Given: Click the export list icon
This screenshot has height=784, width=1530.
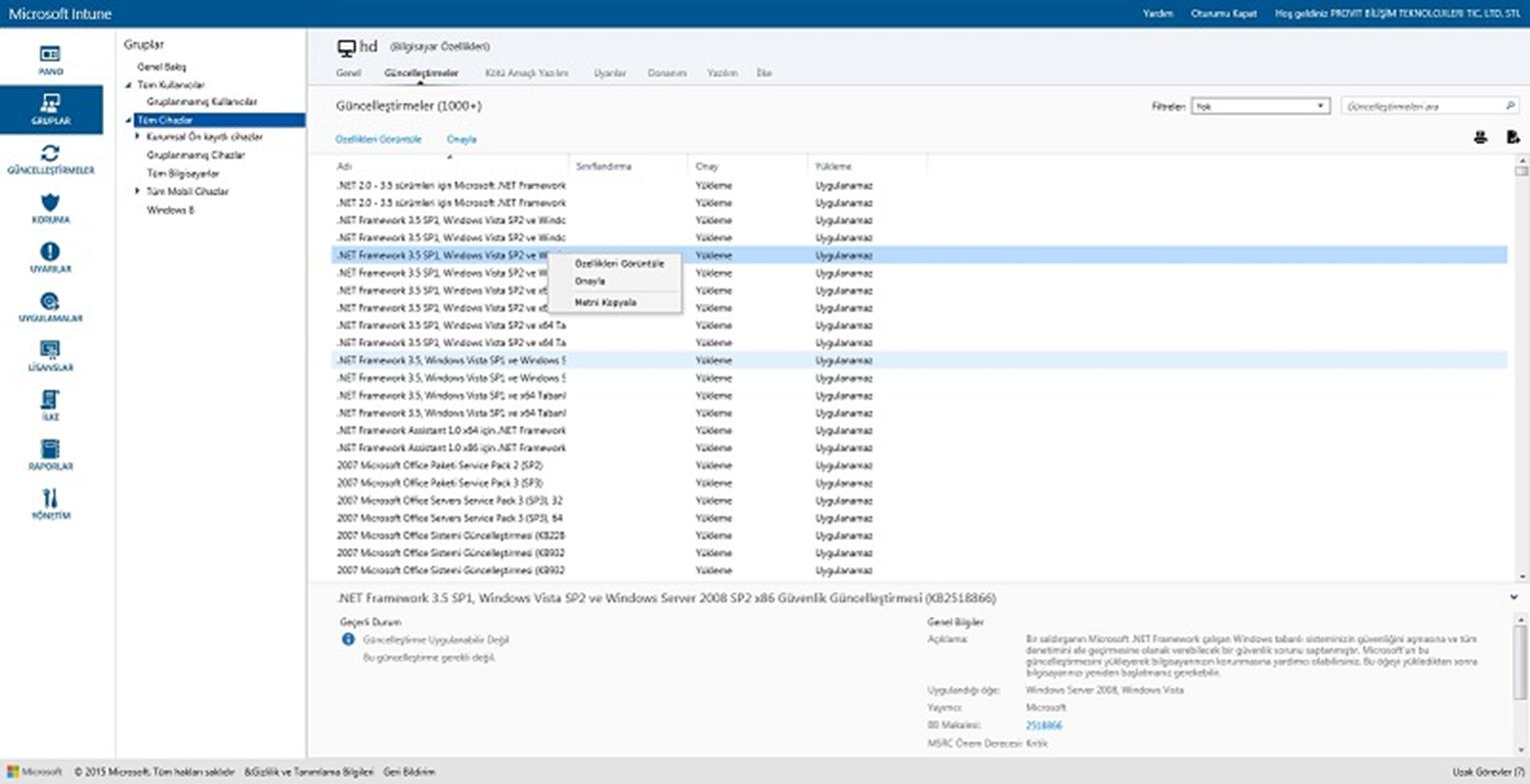Looking at the screenshot, I should [1513, 138].
